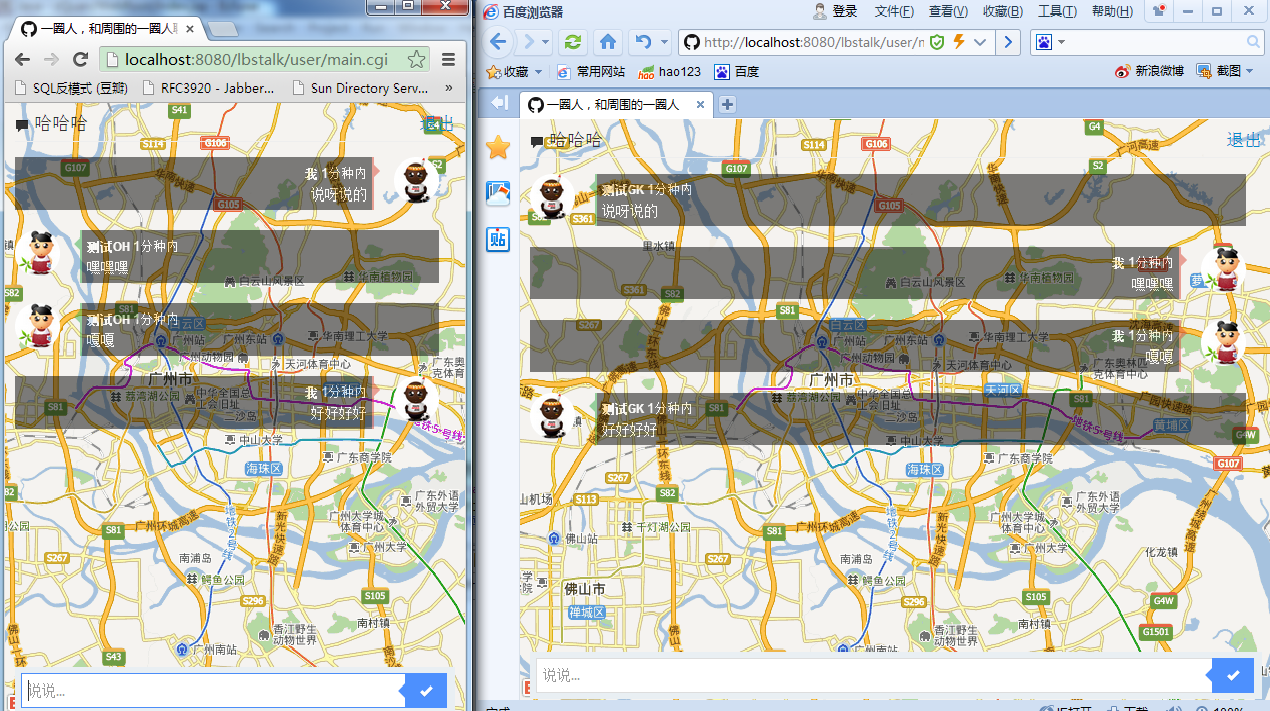Click the 说说 message input in Chrome

tap(212, 690)
